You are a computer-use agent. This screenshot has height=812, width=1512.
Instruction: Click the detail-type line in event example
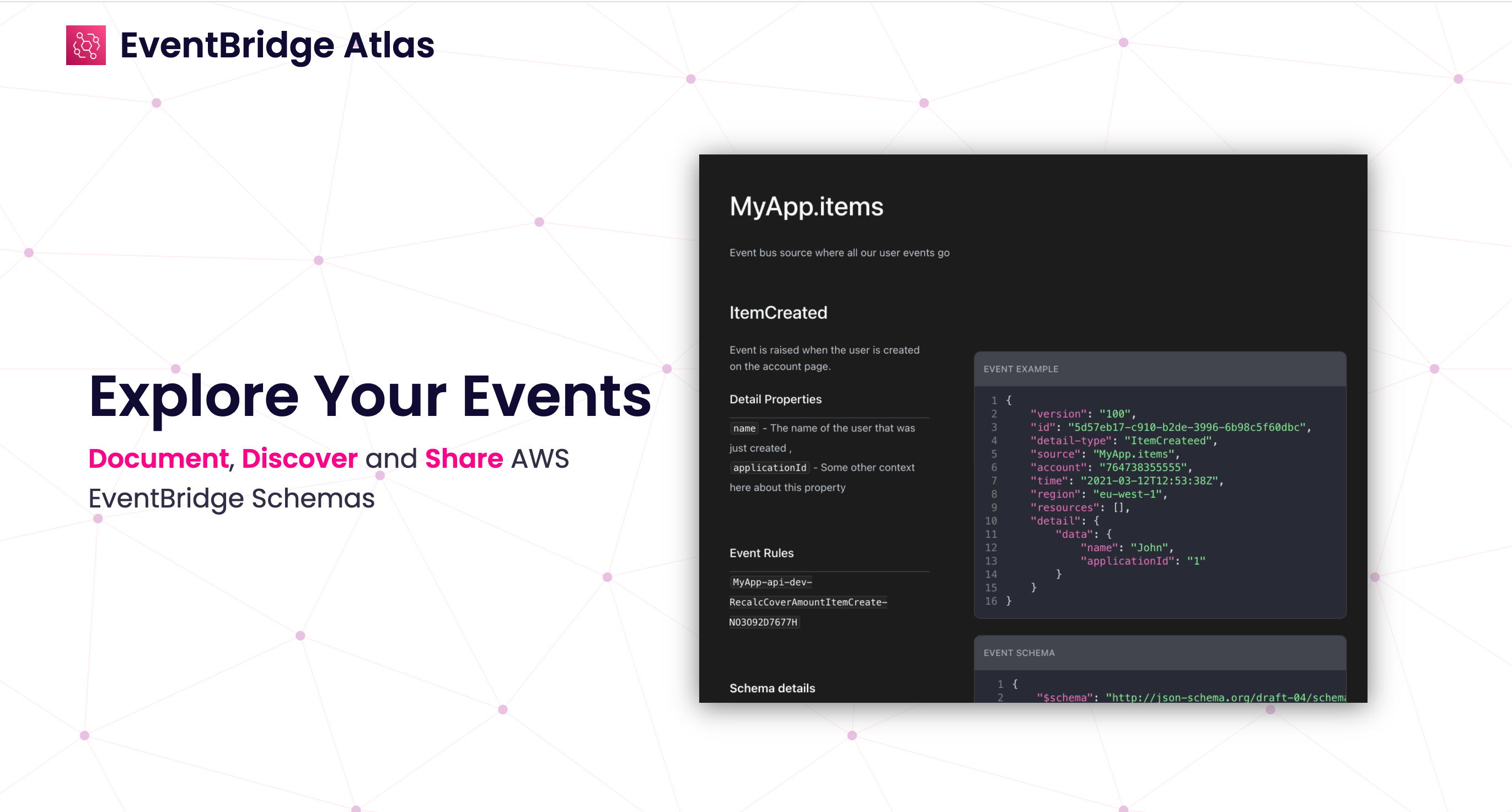(1122, 441)
